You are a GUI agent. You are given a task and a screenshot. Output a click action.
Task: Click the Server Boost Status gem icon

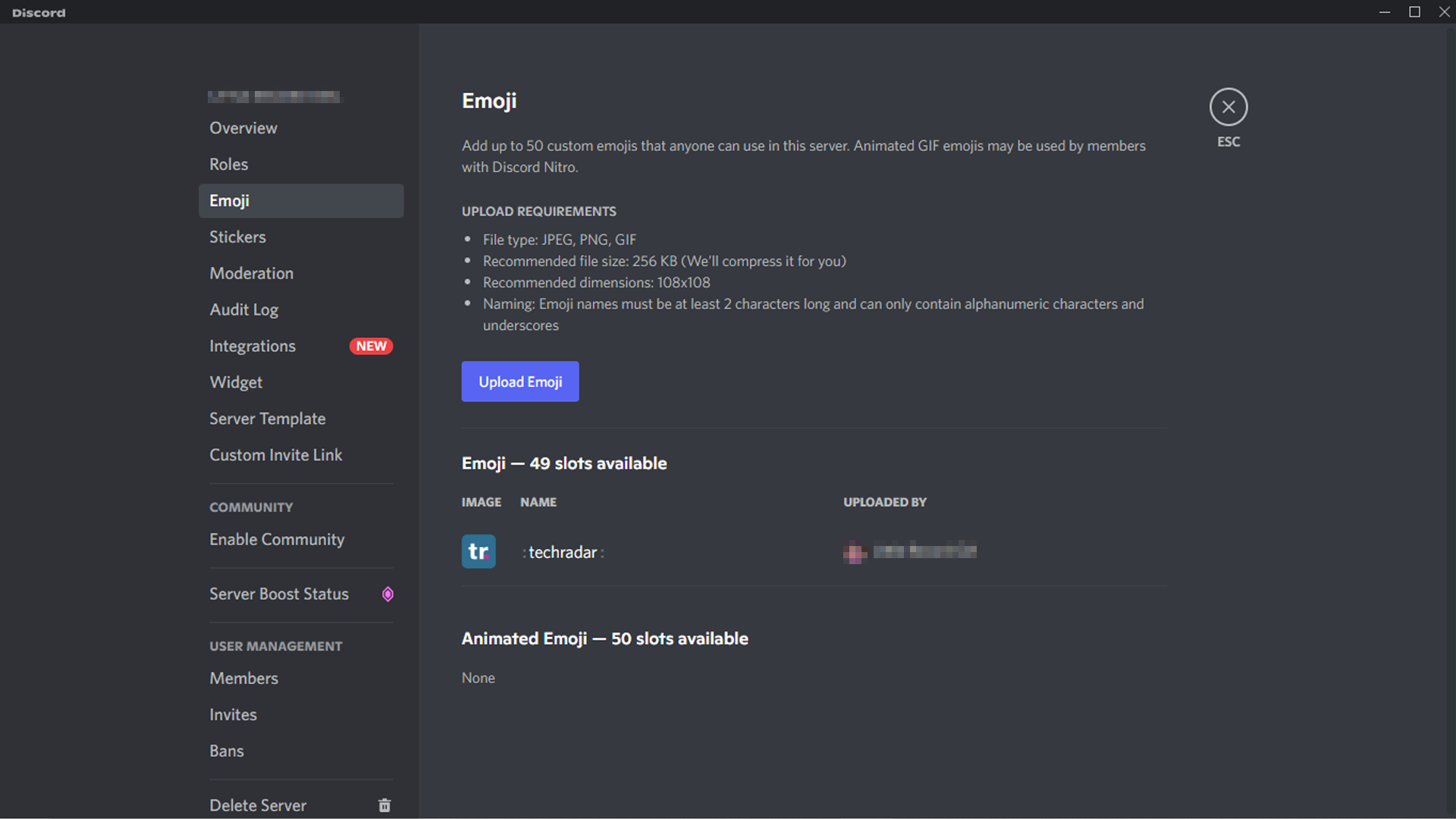[388, 594]
